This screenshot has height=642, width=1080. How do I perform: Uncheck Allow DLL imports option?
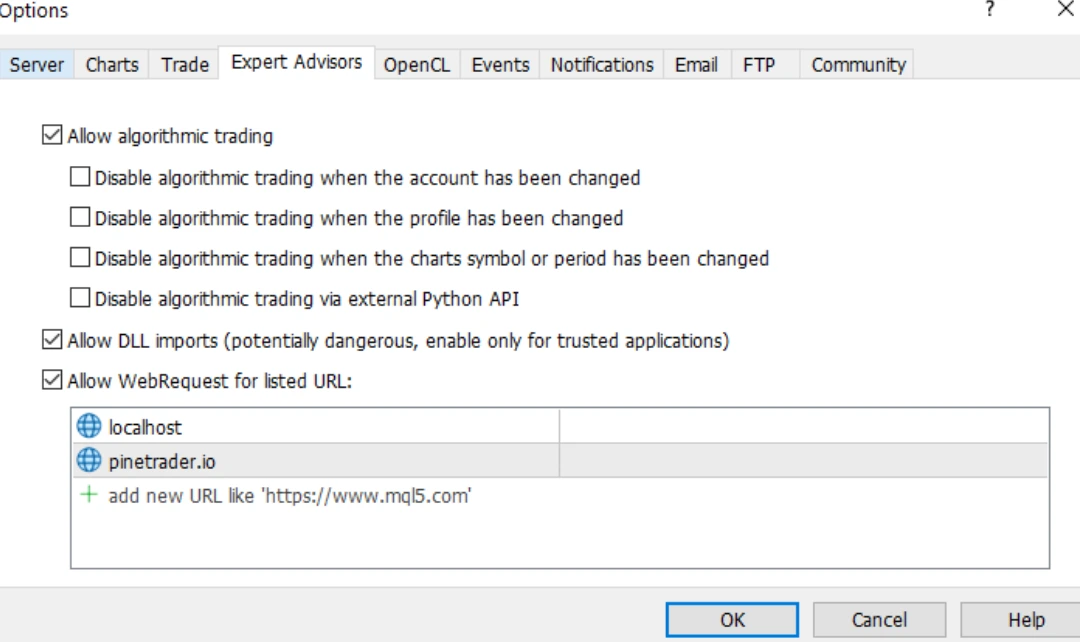[52, 341]
